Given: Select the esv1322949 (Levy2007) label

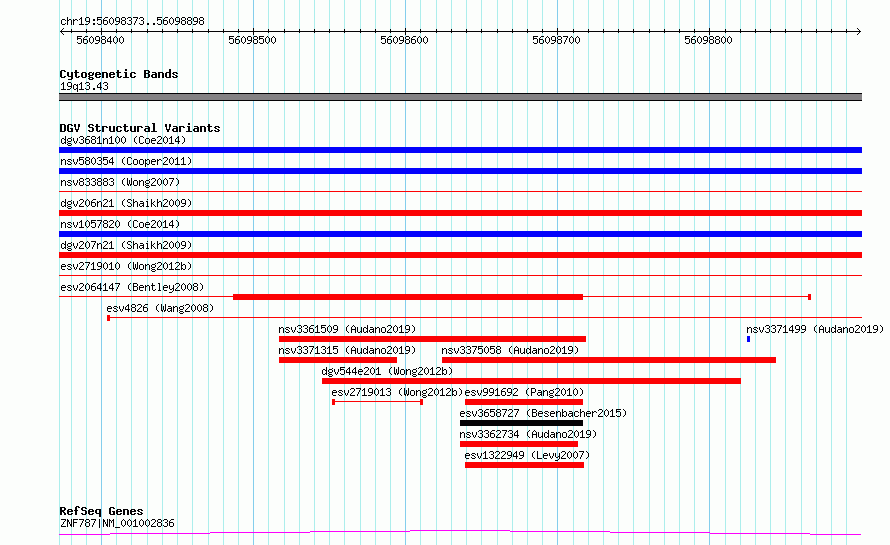Looking at the screenshot, I should [527, 455].
